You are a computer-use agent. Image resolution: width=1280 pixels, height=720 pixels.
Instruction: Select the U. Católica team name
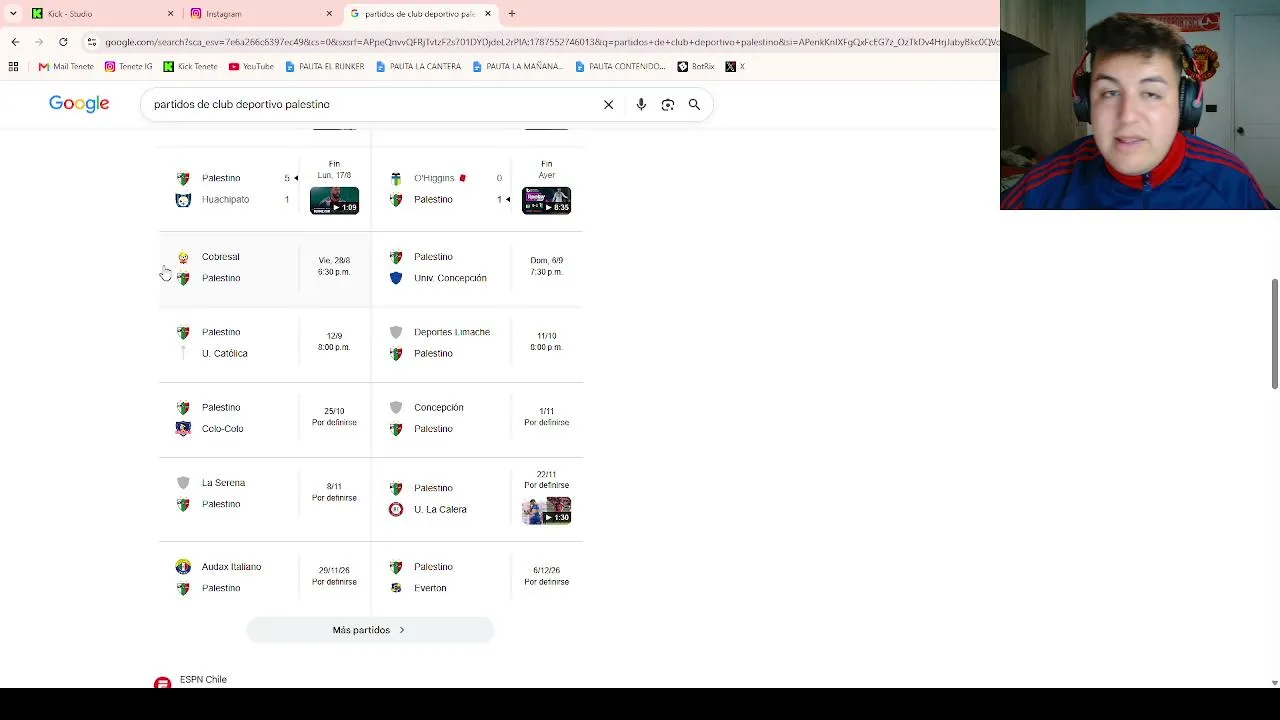(x=225, y=353)
